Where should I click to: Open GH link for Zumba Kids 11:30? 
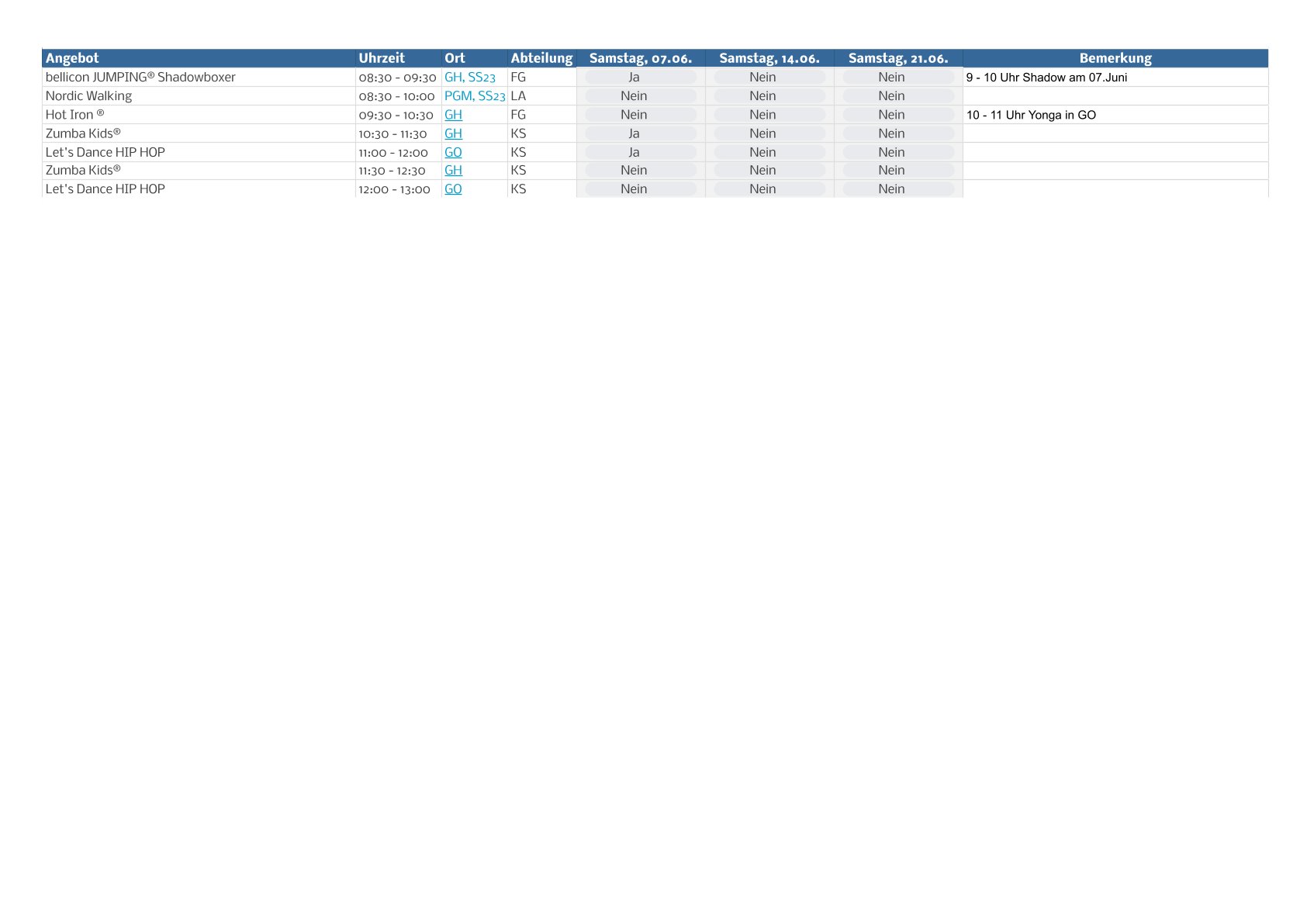[x=453, y=170]
